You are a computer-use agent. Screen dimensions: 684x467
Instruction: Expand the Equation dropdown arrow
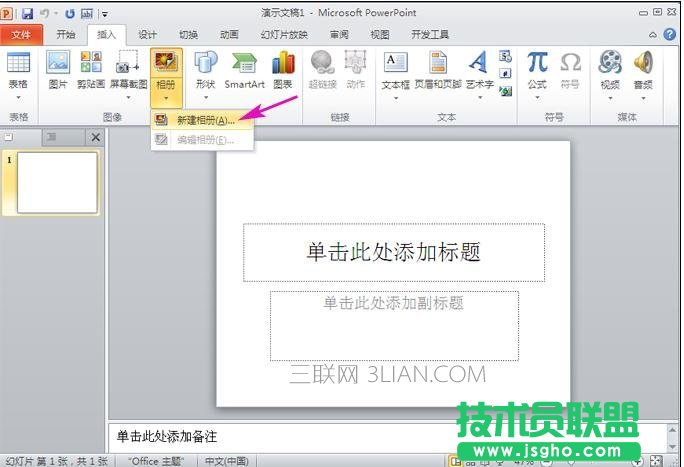(537, 97)
